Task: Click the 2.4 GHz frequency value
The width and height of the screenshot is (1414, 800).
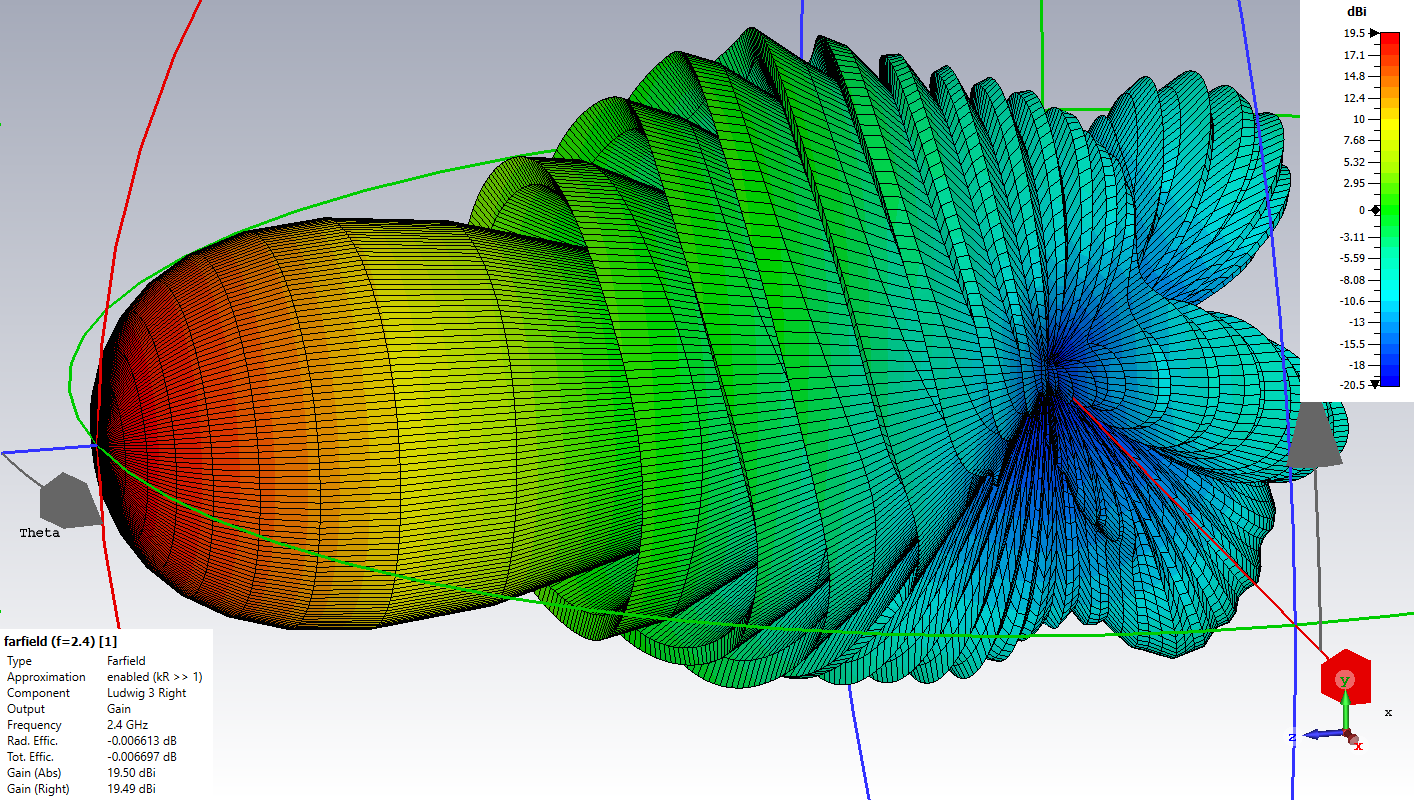Action: [x=128, y=725]
